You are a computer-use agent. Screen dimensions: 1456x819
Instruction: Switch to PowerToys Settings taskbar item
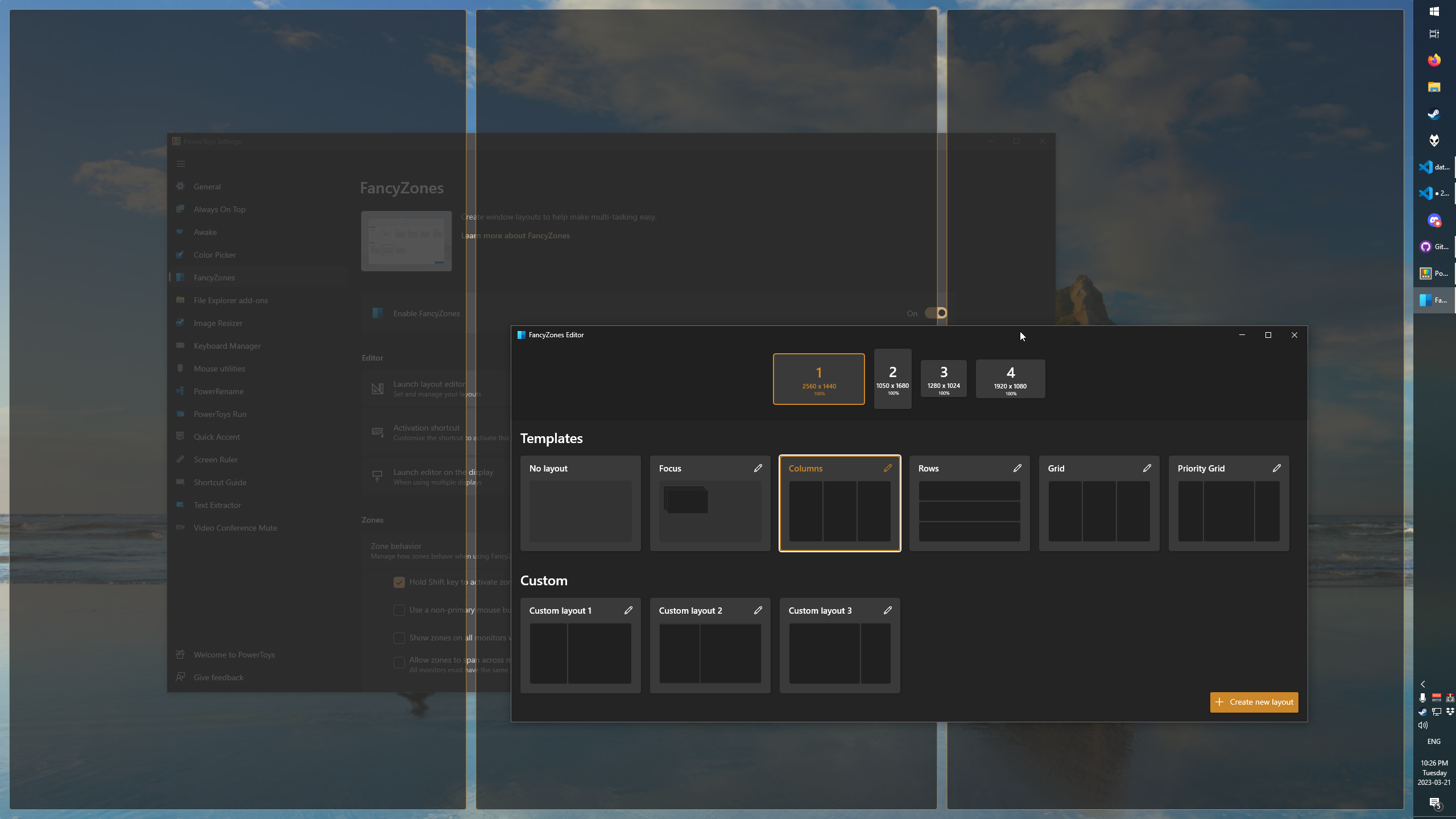[x=1434, y=274]
